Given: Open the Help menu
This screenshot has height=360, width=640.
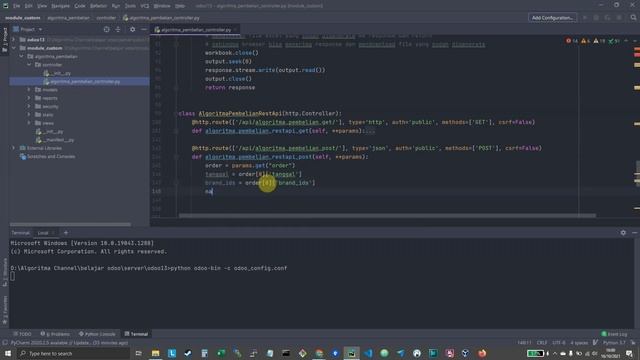Looking at the screenshot, I should coord(180,6).
